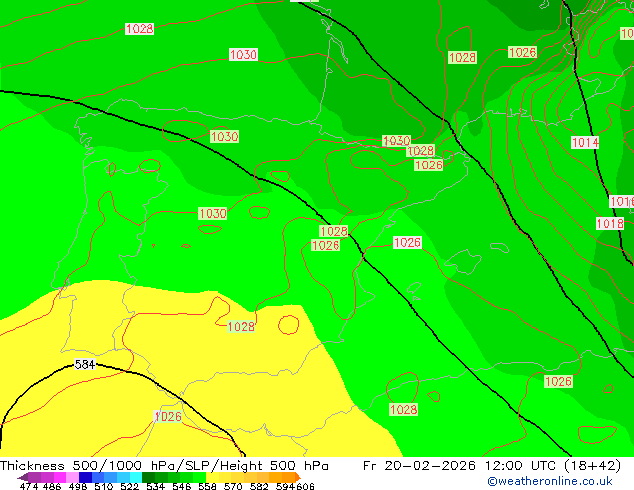Click the legend value 474
Image resolution: width=634 pixels, height=490 pixels.
tap(29, 486)
